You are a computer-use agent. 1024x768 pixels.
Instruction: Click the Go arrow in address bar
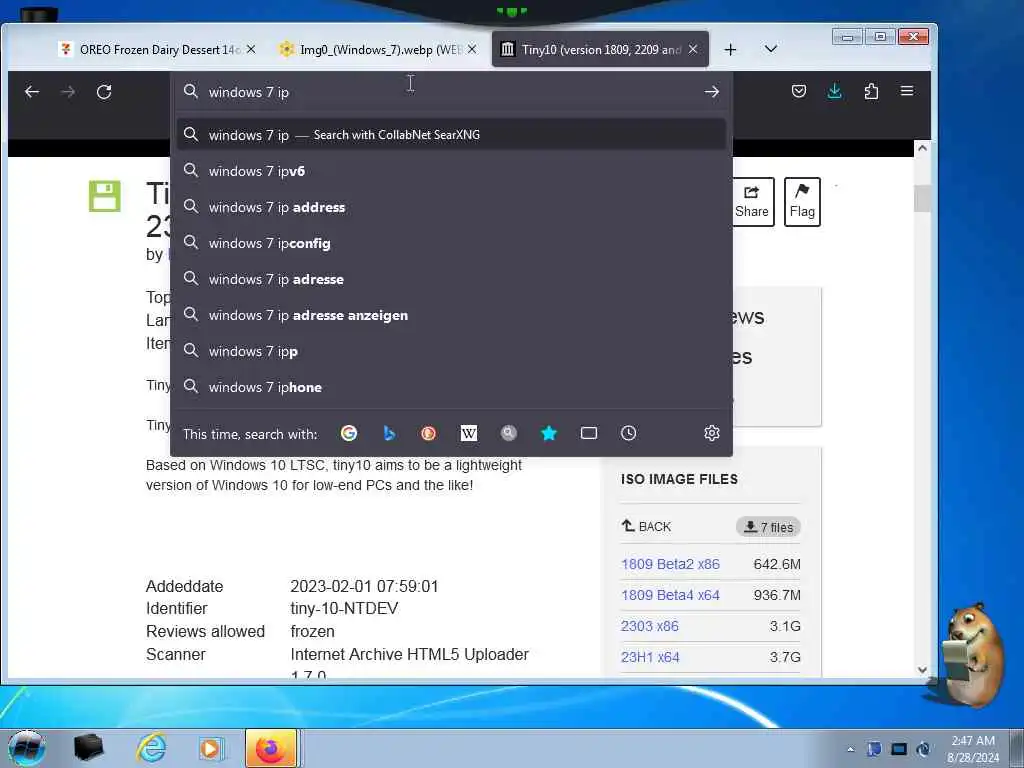(711, 92)
